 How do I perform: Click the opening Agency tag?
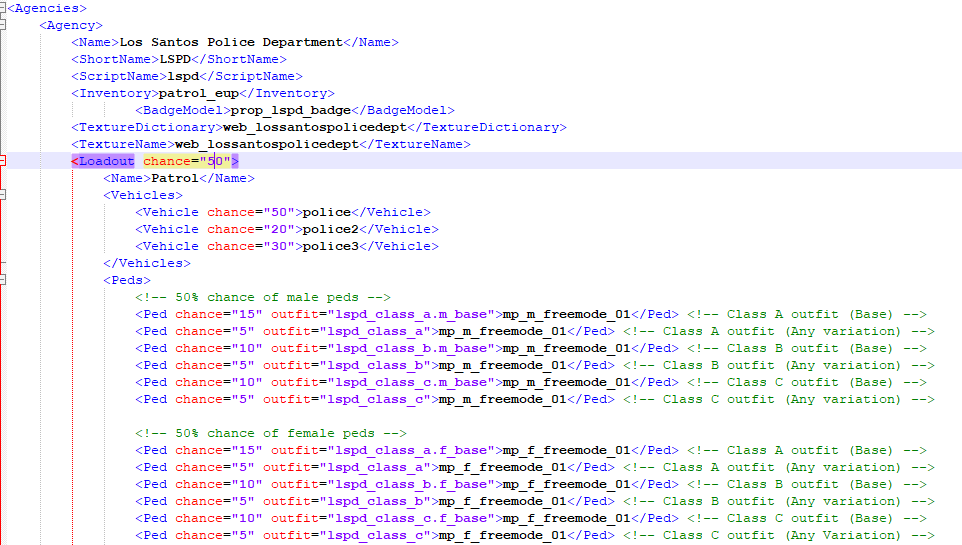click(71, 25)
